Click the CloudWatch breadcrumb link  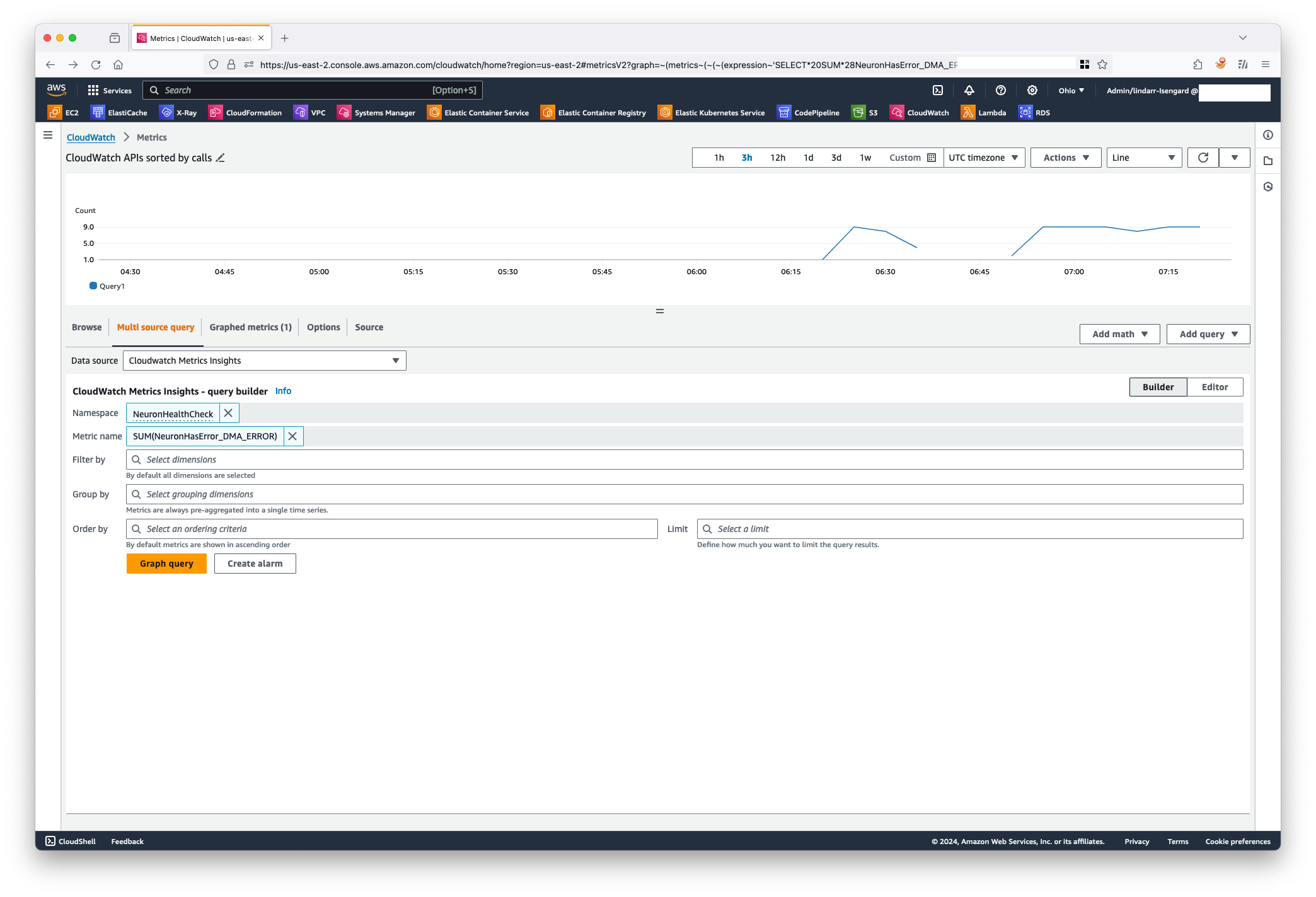click(x=91, y=137)
